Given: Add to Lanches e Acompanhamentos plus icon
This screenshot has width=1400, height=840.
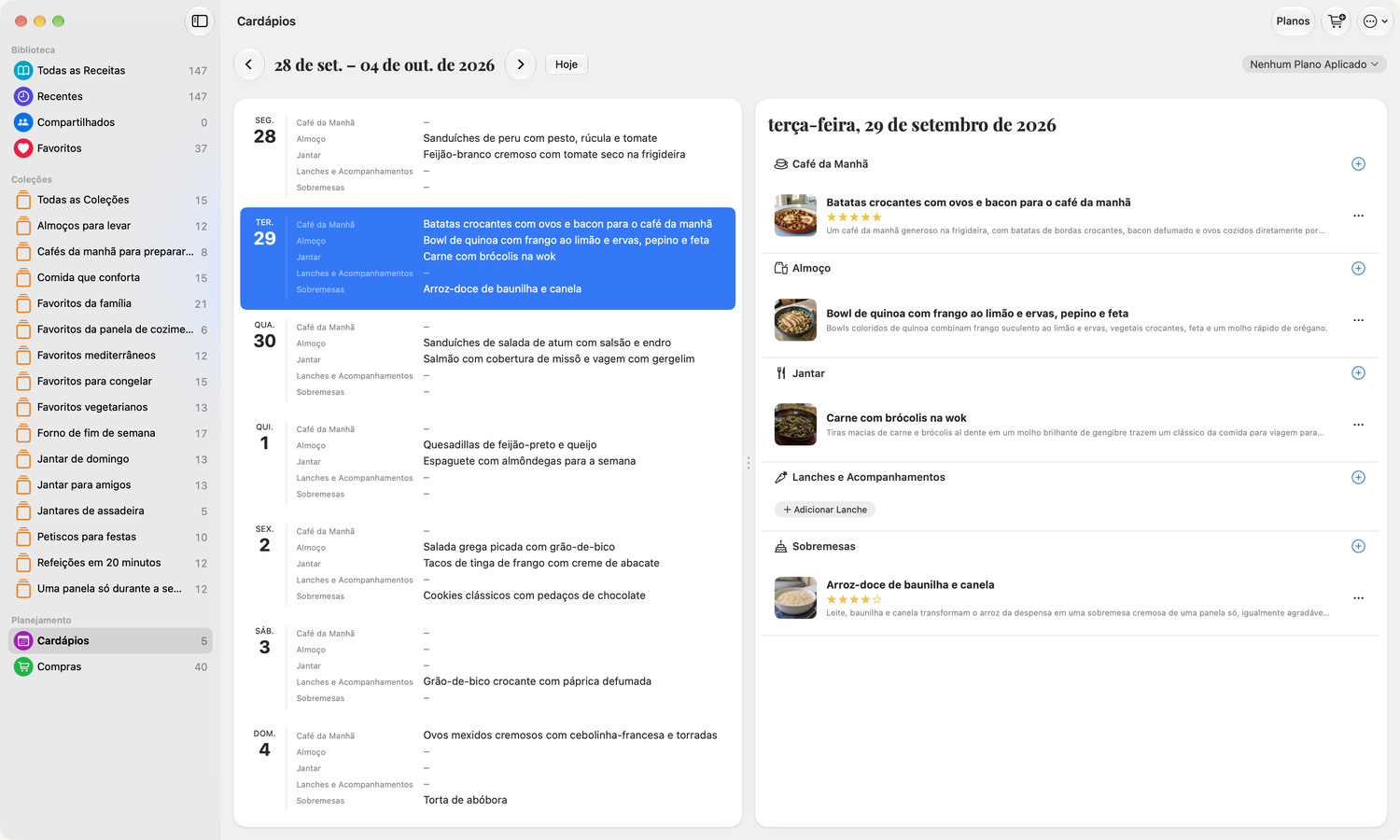Looking at the screenshot, I should pos(1358,478).
